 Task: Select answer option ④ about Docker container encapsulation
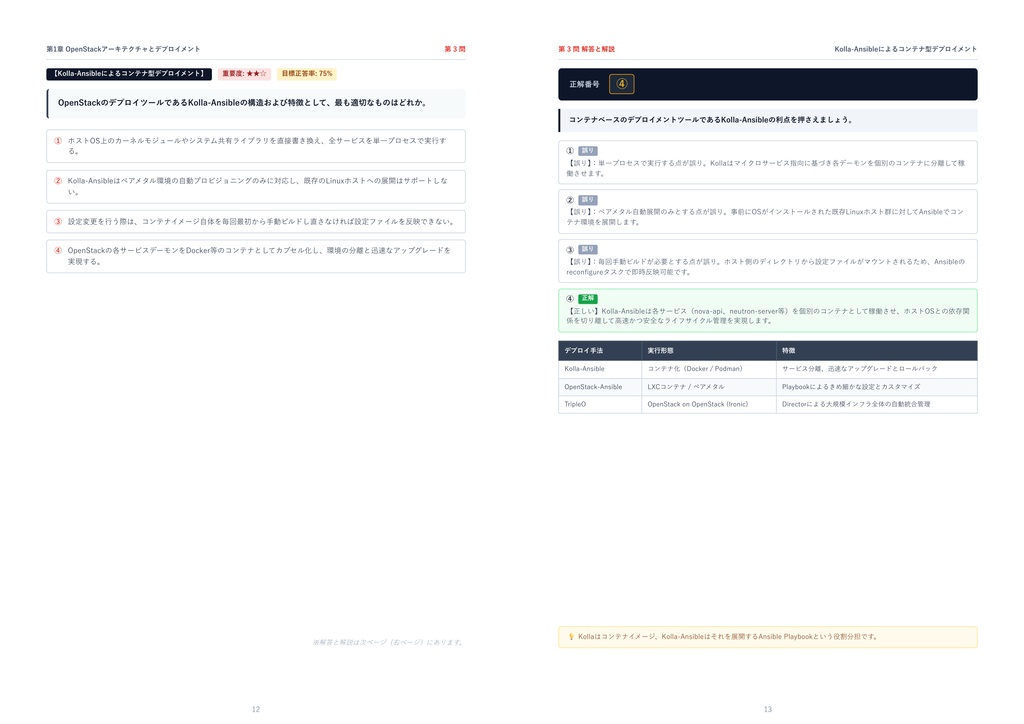256,256
